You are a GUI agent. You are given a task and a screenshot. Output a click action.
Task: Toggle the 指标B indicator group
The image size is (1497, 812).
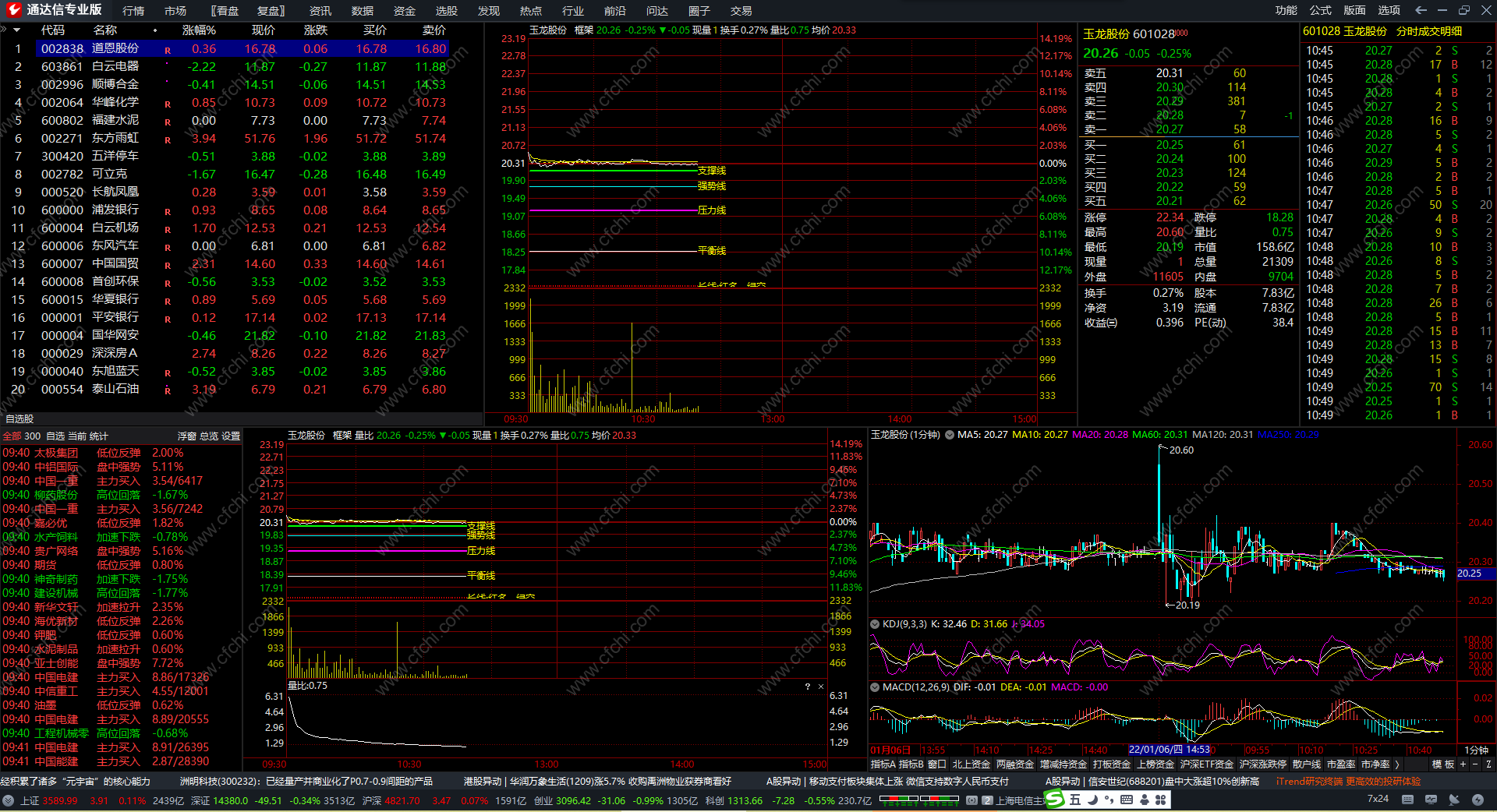tap(911, 764)
